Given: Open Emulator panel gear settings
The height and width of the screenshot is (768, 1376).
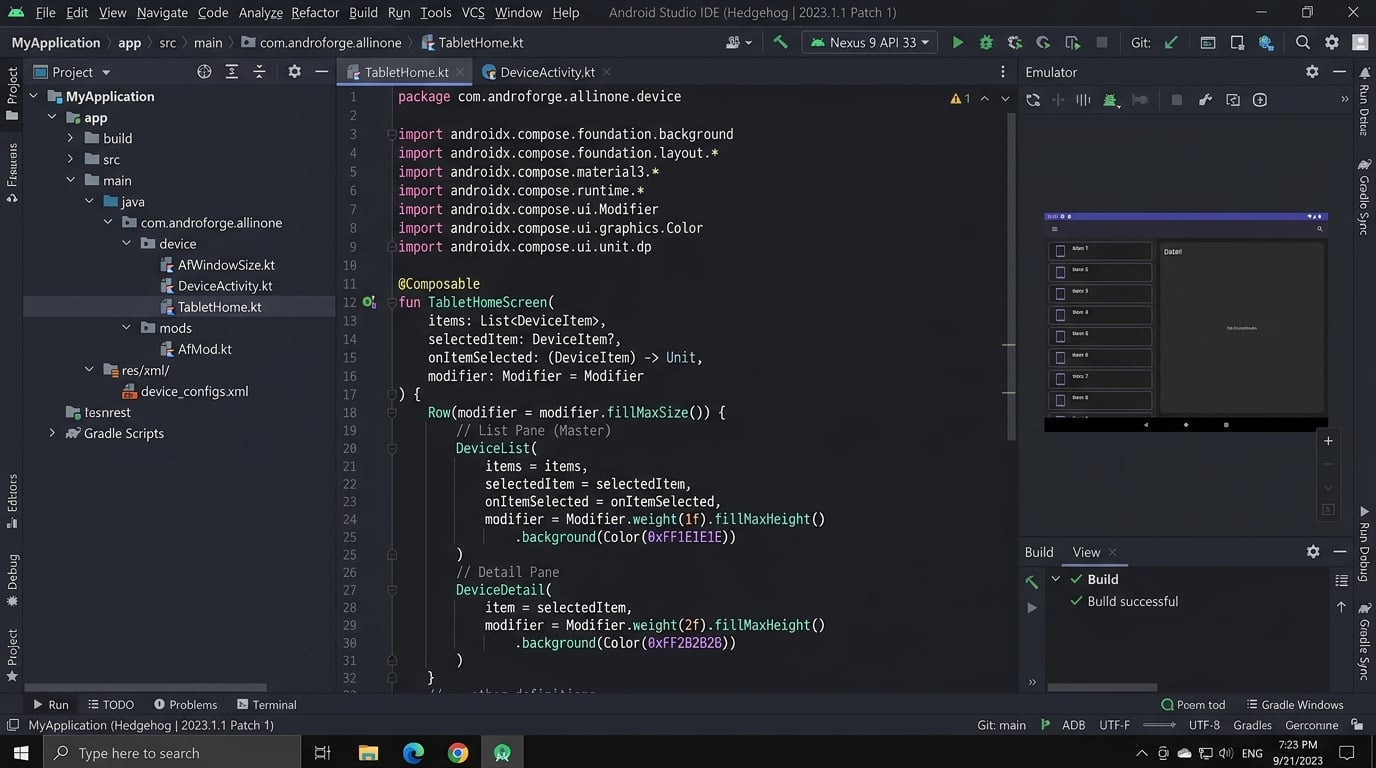Looking at the screenshot, I should coord(1312,71).
